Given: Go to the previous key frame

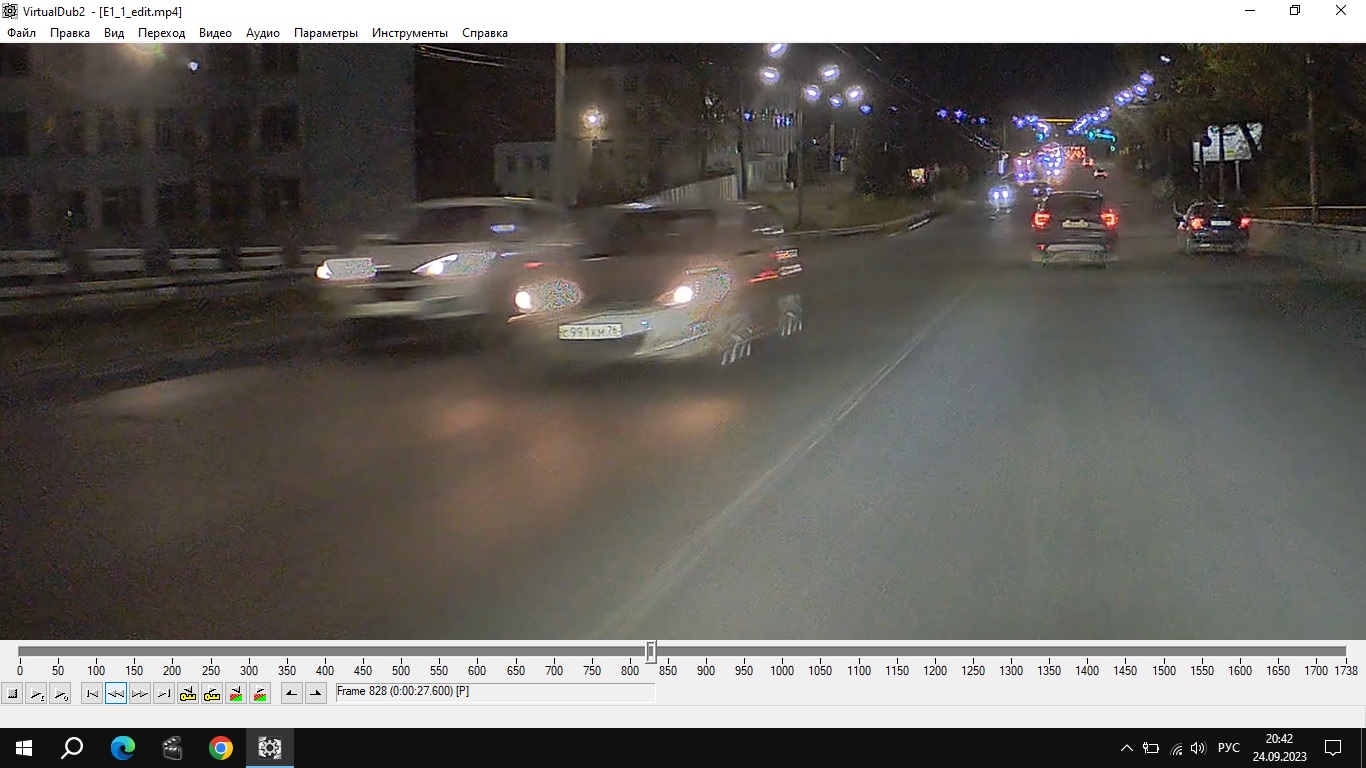Looking at the screenshot, I should [188, 693].
